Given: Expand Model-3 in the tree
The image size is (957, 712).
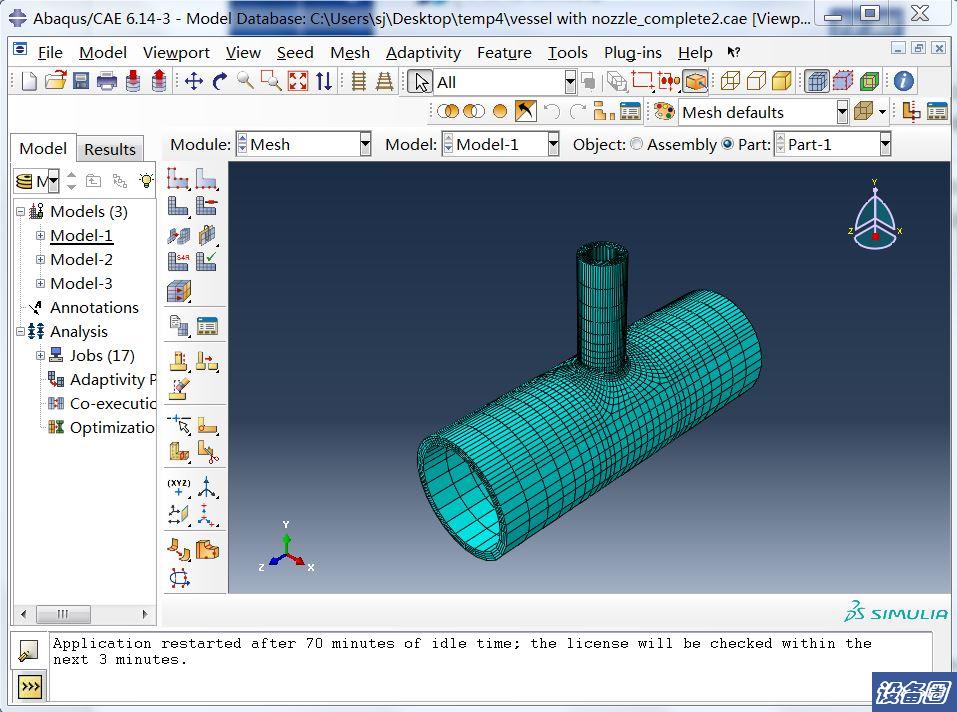Looking at the screenshot, I should (x=40, y=283).
